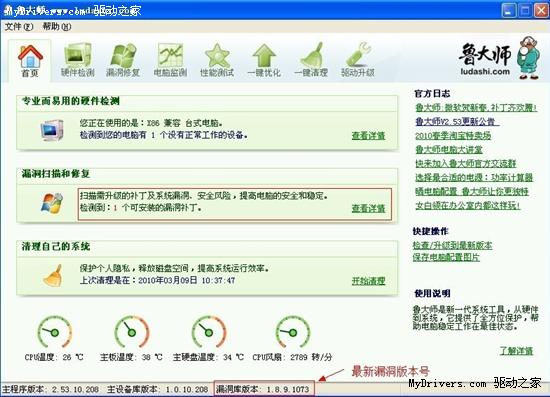Click the 主板温度: 38 ℃ label
Screen dimensions: 550x397
[x=131, y=357]
